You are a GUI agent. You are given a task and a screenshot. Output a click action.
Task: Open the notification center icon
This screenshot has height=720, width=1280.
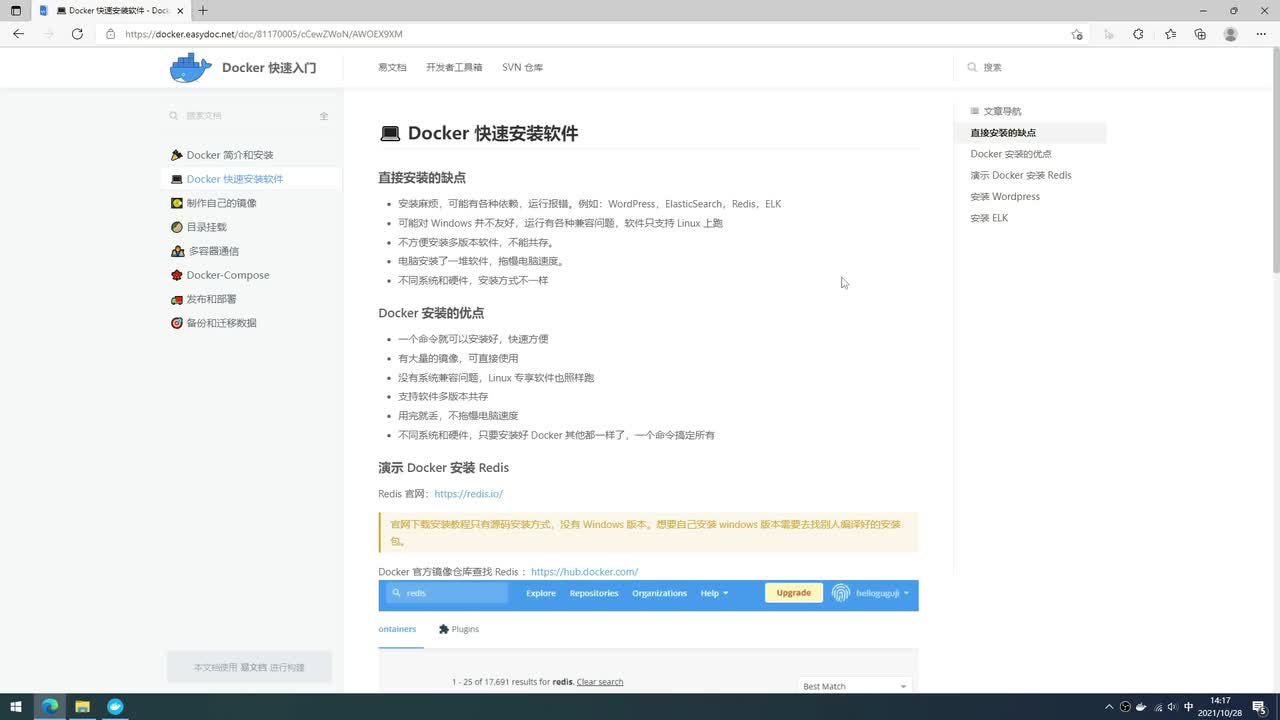pos(1259,707)
